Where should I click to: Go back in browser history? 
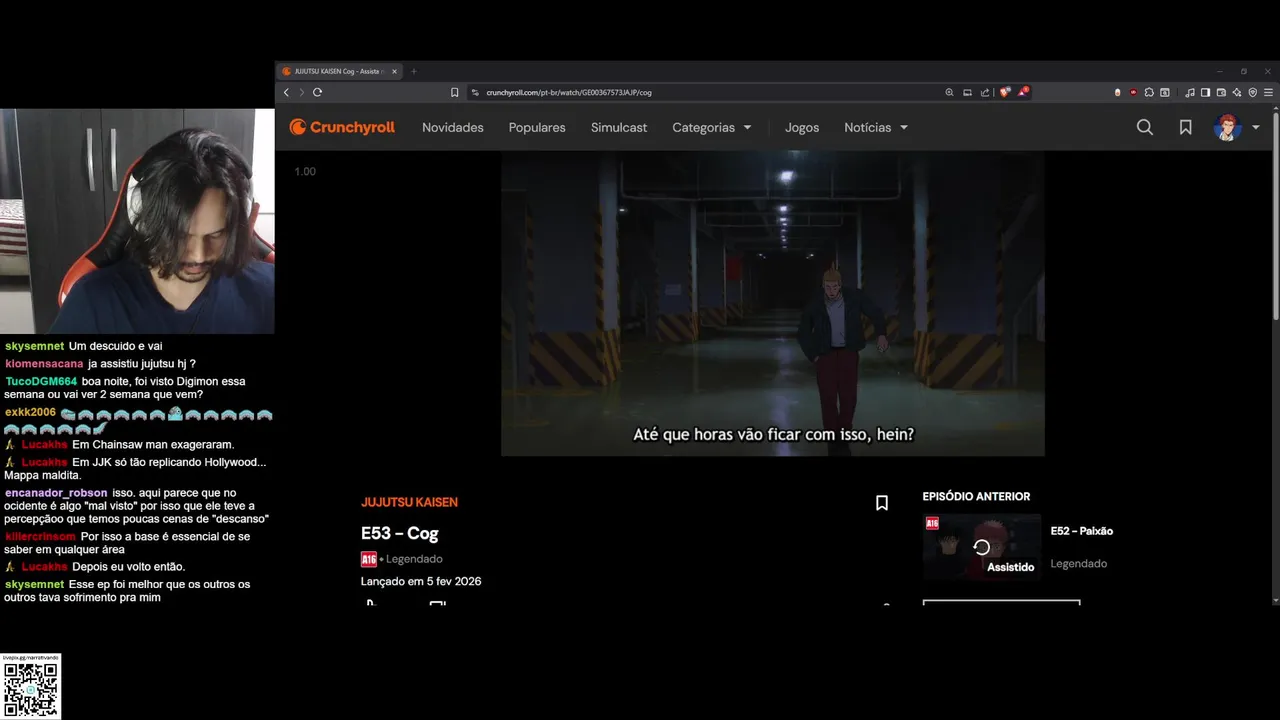point(286,92)
